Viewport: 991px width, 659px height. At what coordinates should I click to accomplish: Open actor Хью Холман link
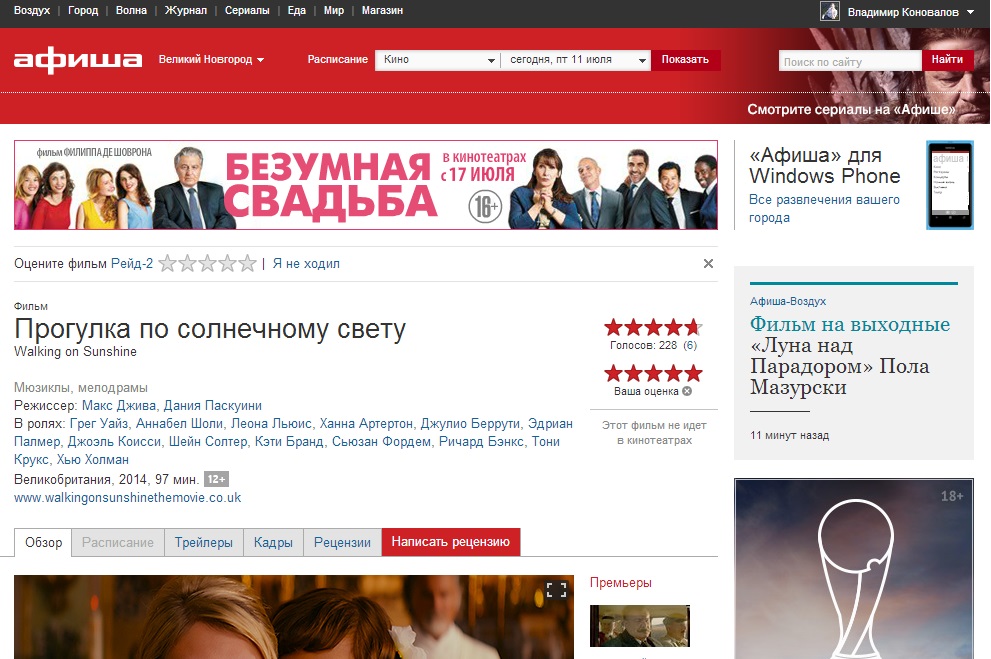point(92,459)
